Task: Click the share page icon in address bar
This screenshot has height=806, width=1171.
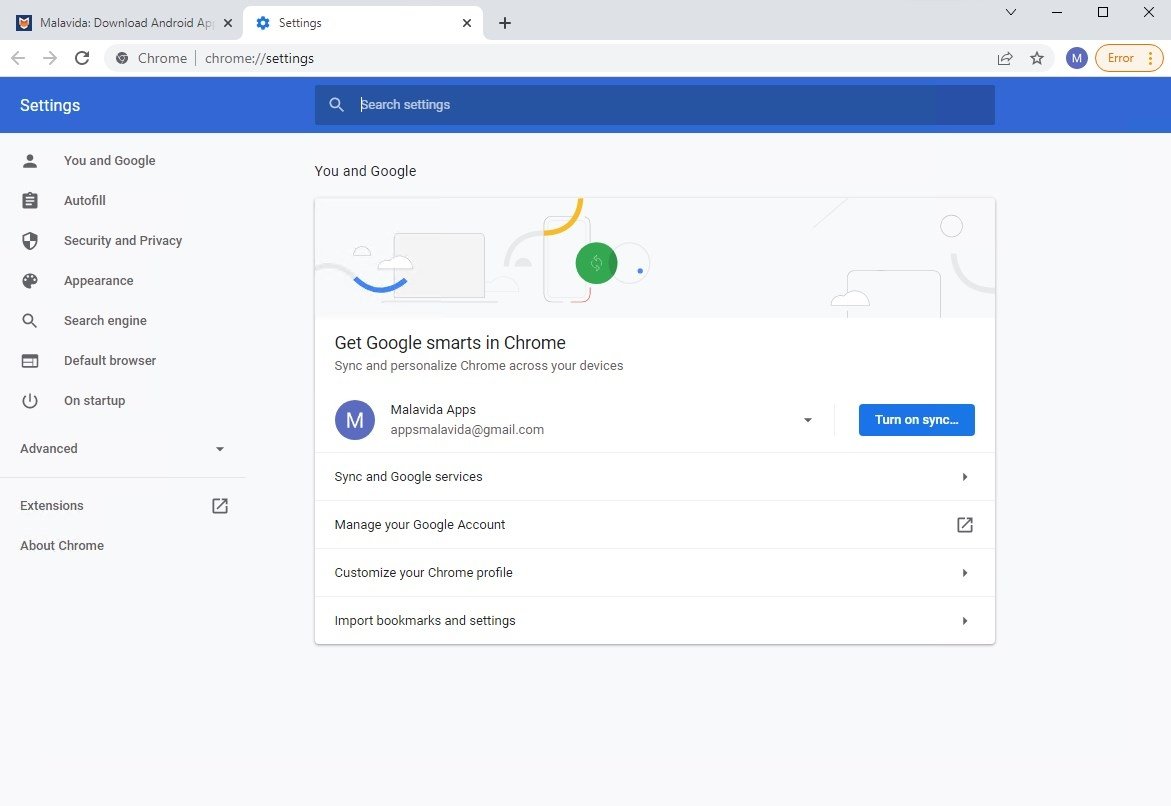Action: (x=1005, y=58)
